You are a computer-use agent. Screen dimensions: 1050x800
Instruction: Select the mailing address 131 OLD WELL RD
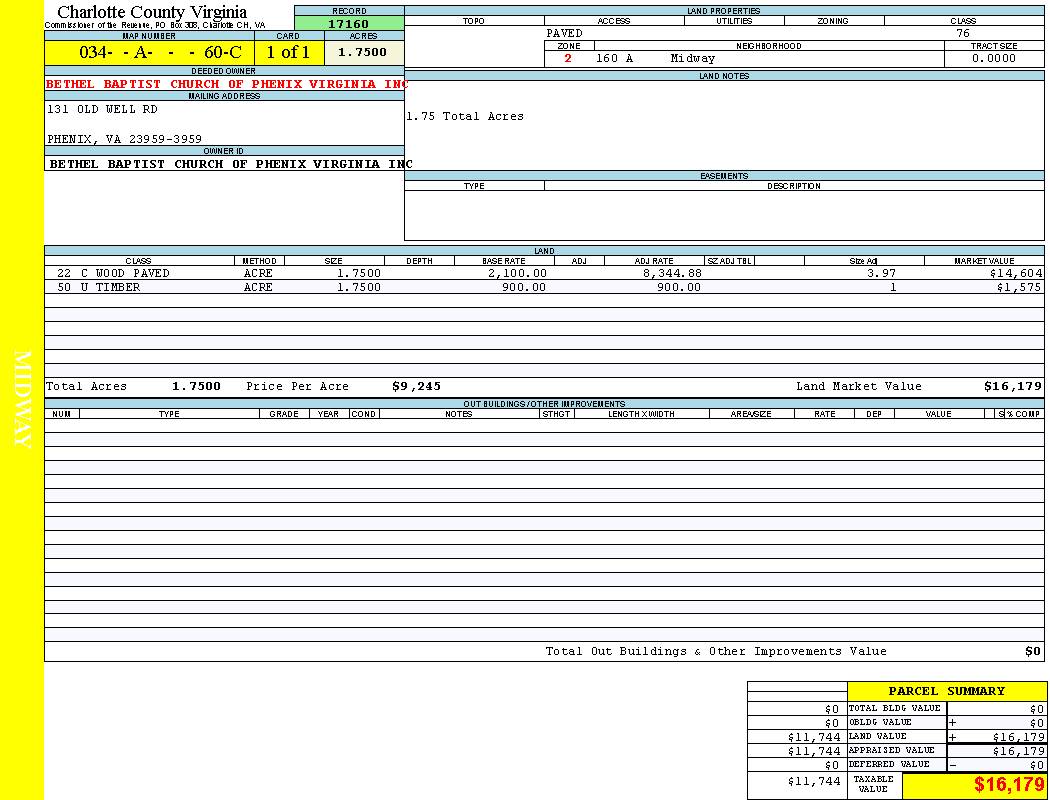(x=102, y=109)
